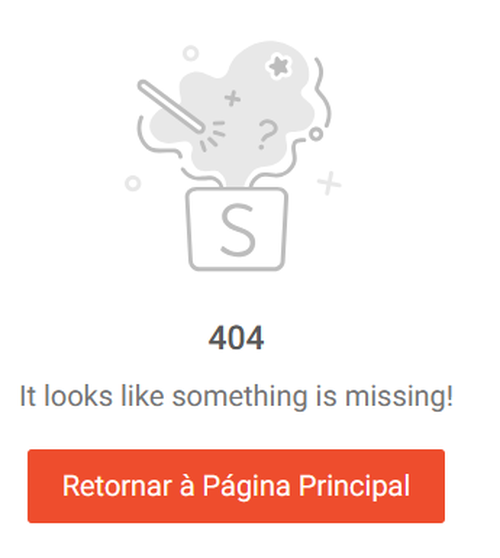This screenshot has height=558, width=500.
Task: Click the Retornar à Página Principal button
Action: (x=236, y=486)
